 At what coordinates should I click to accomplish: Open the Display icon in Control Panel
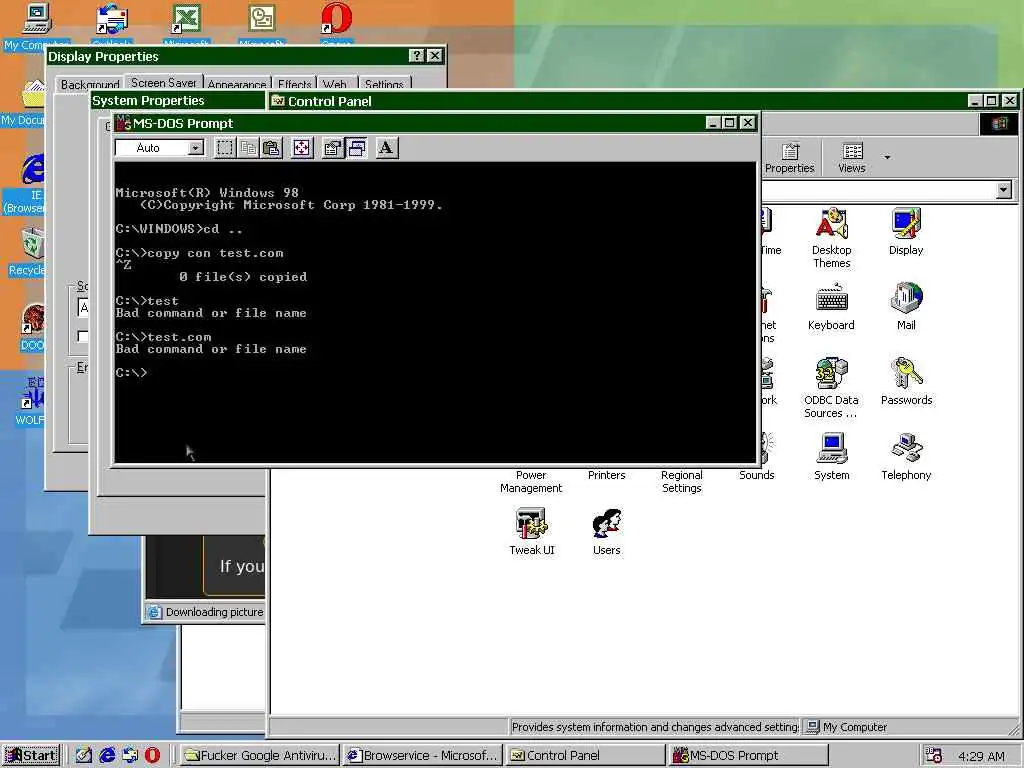click(x=906, y=232)
